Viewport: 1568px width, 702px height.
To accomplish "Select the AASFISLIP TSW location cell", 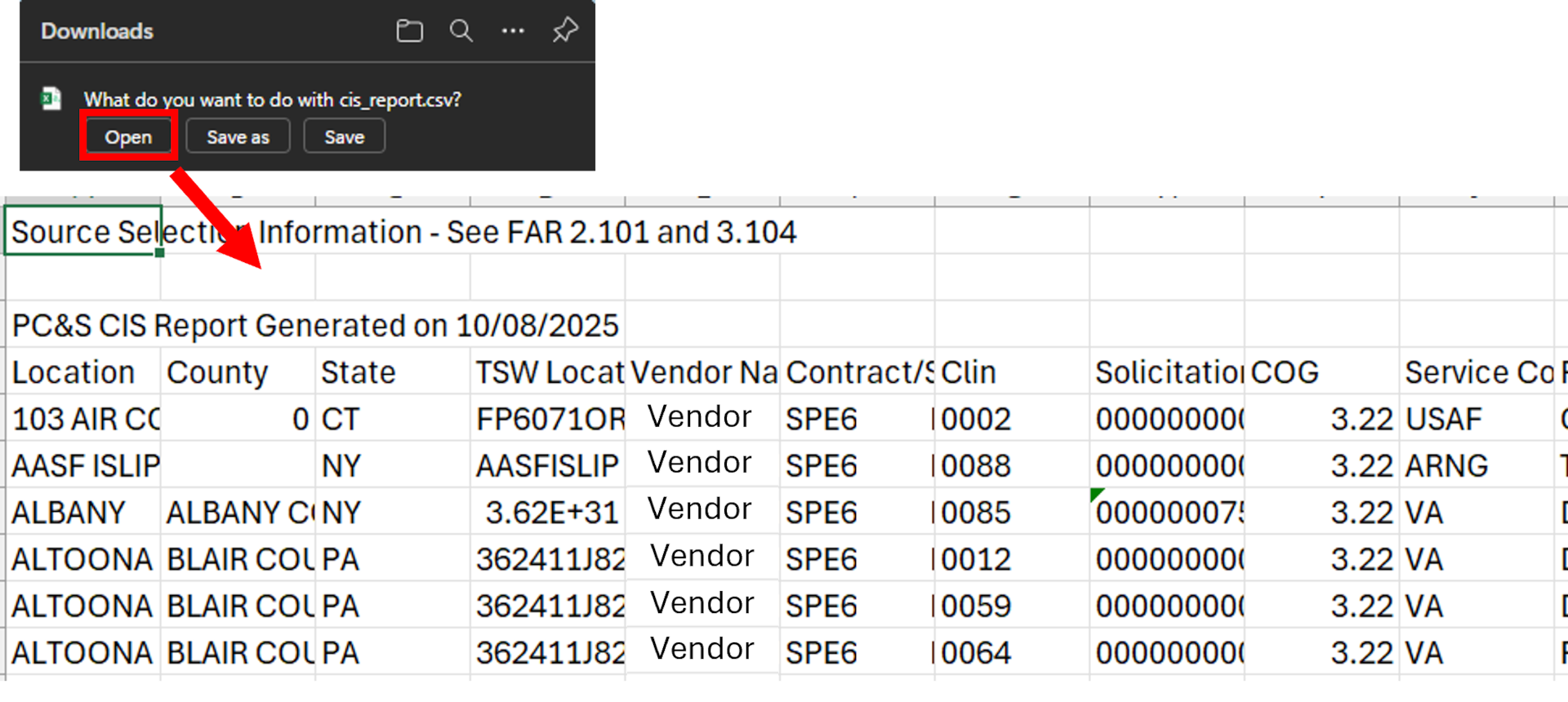I will [x=547, y=465].
